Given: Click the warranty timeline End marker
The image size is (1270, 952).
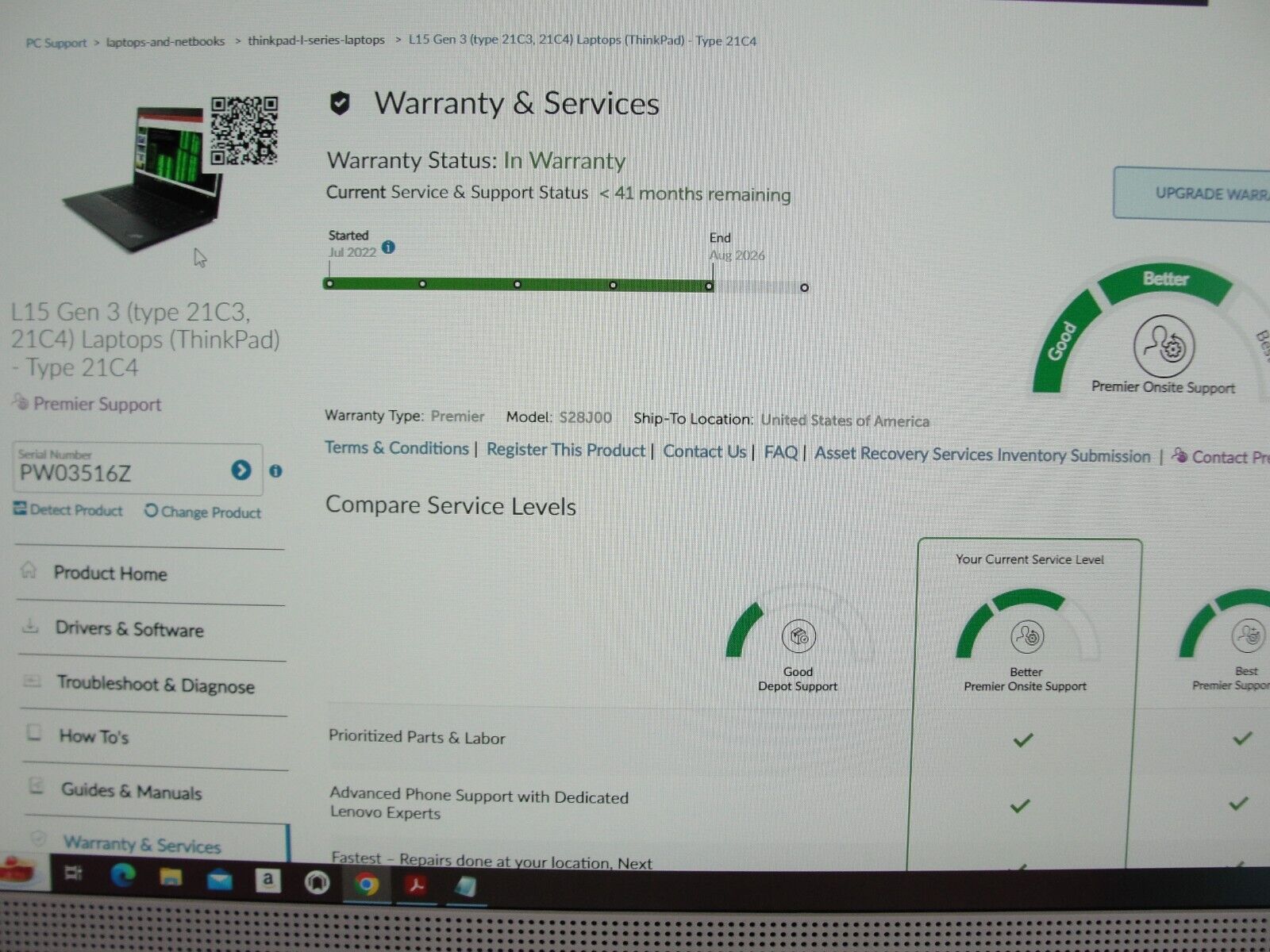Looking at the screenshot, I should point(709,286).
